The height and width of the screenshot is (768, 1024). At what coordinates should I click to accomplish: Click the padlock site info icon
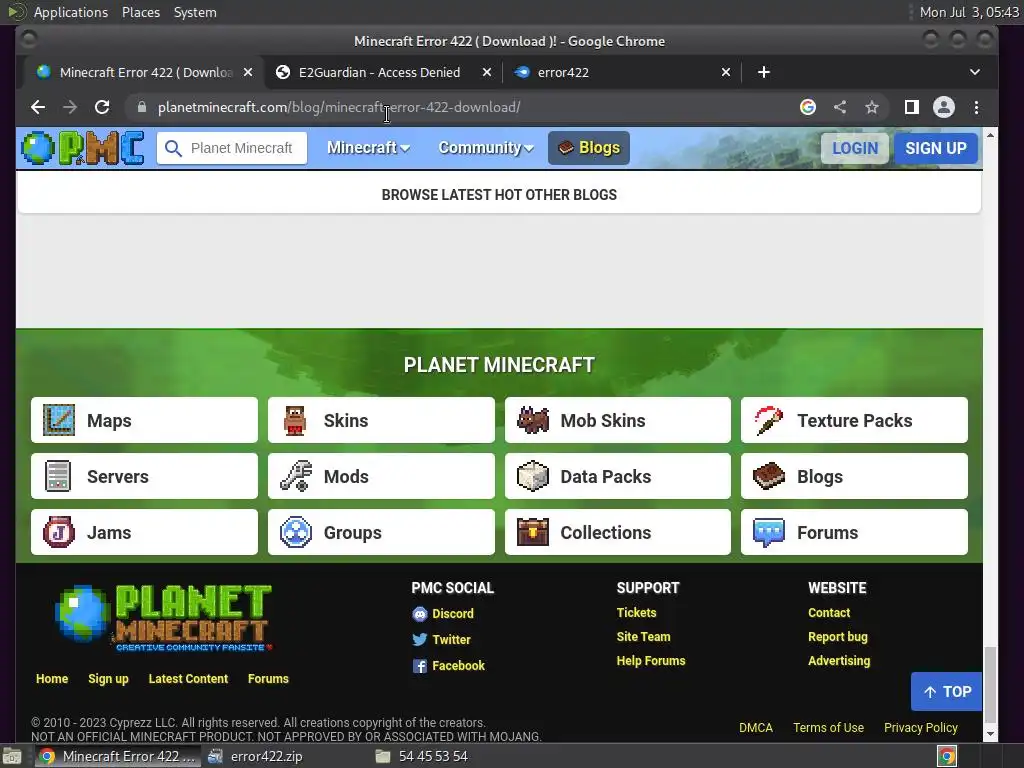tap(142, 107)
